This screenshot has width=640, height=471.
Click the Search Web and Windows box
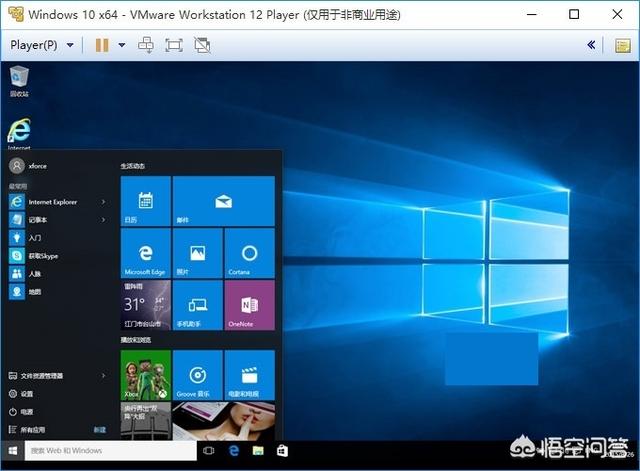point(111,451)
